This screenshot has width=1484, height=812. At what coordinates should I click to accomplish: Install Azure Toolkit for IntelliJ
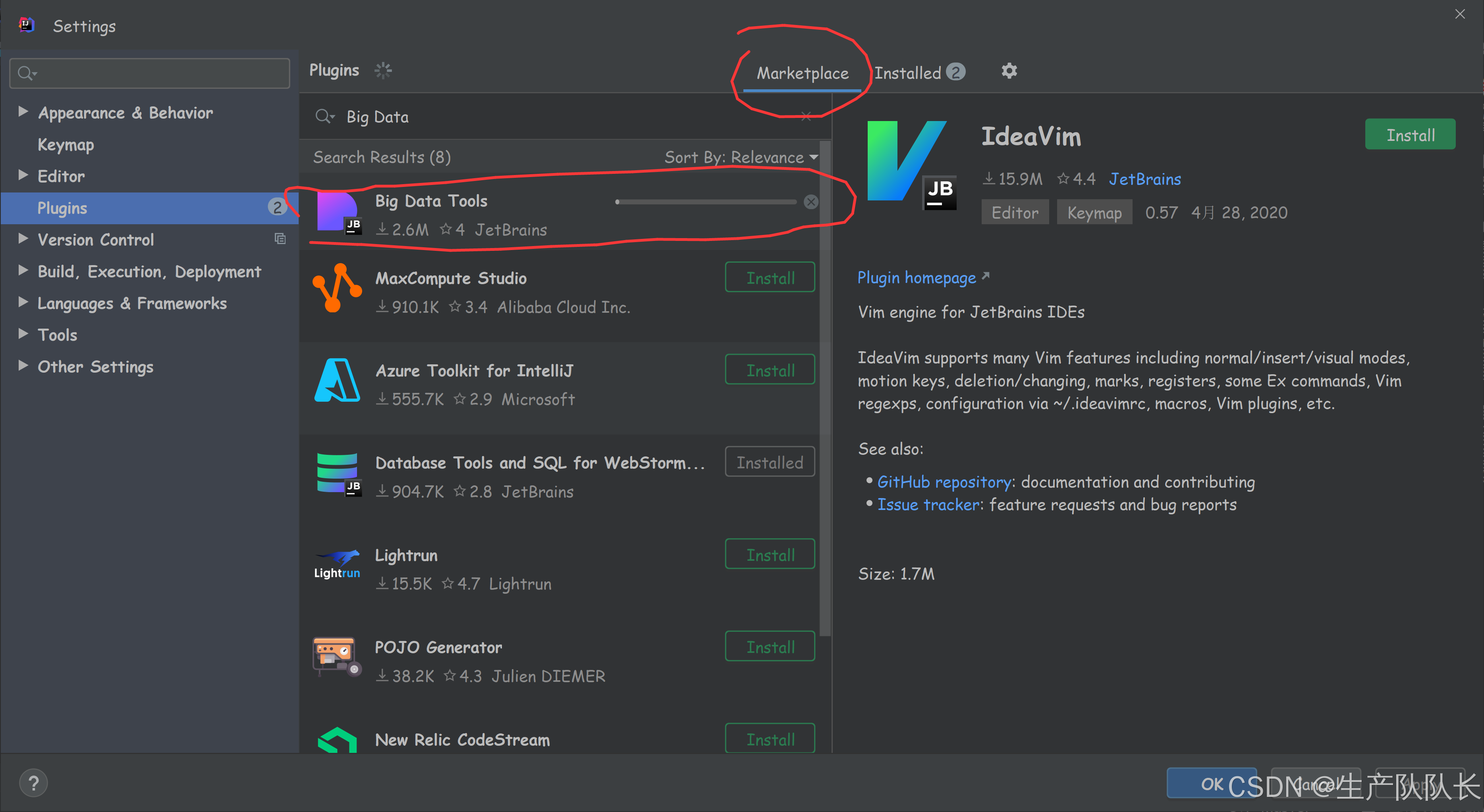(x=770, y=370)
